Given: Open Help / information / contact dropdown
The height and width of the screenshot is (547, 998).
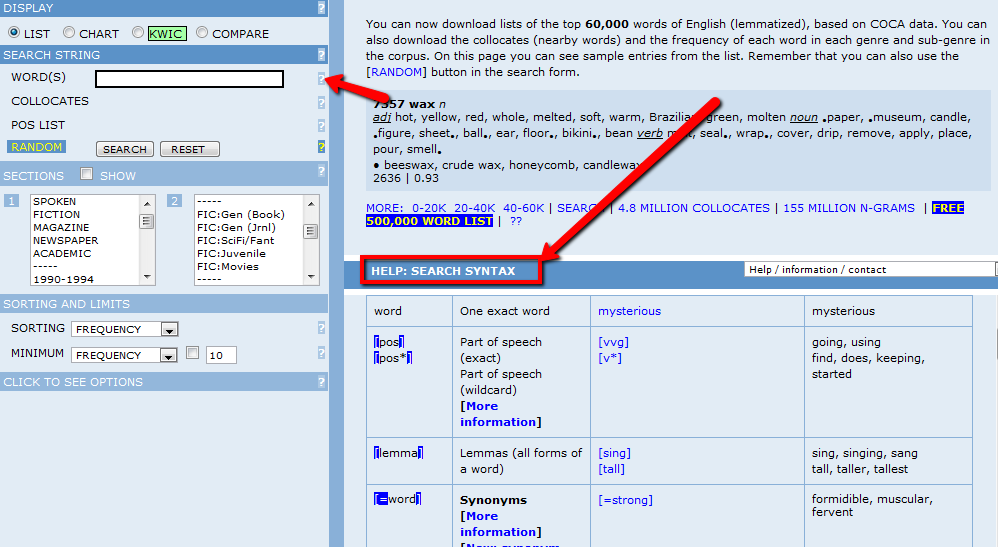Looking at the screenshot, I should coord(871,269).
